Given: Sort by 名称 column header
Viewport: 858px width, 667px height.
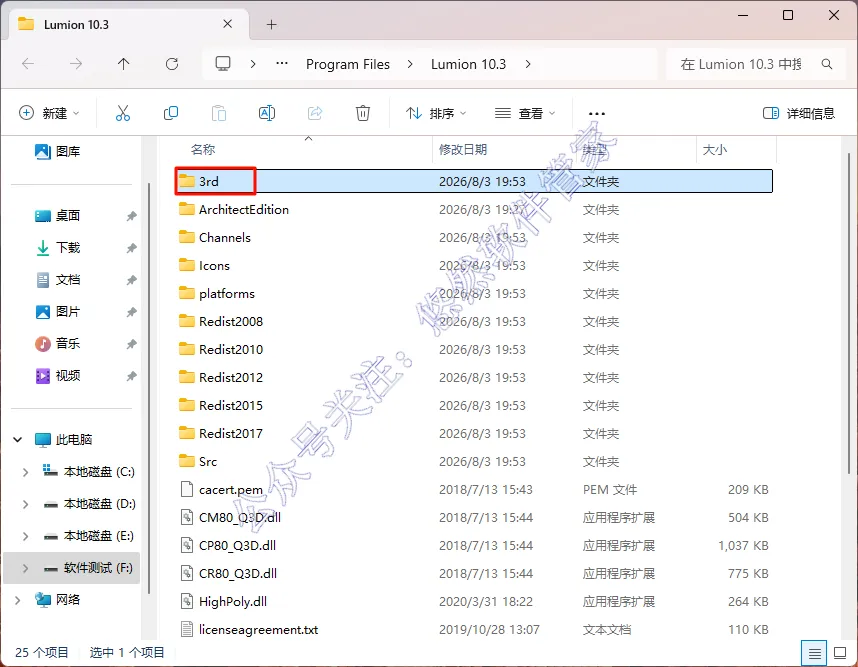Looking at the screenshot, I should [x=203, y=149].
